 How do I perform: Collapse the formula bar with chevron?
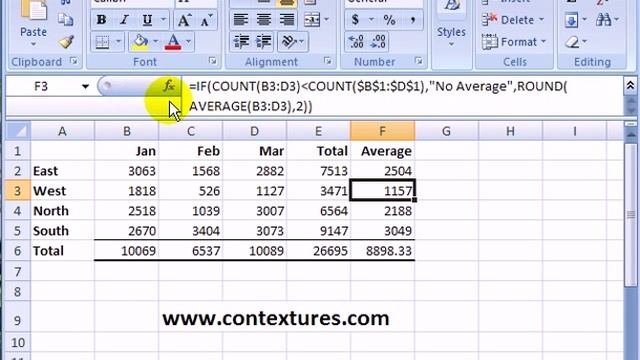pyautogui.click(x=630, y=85)
